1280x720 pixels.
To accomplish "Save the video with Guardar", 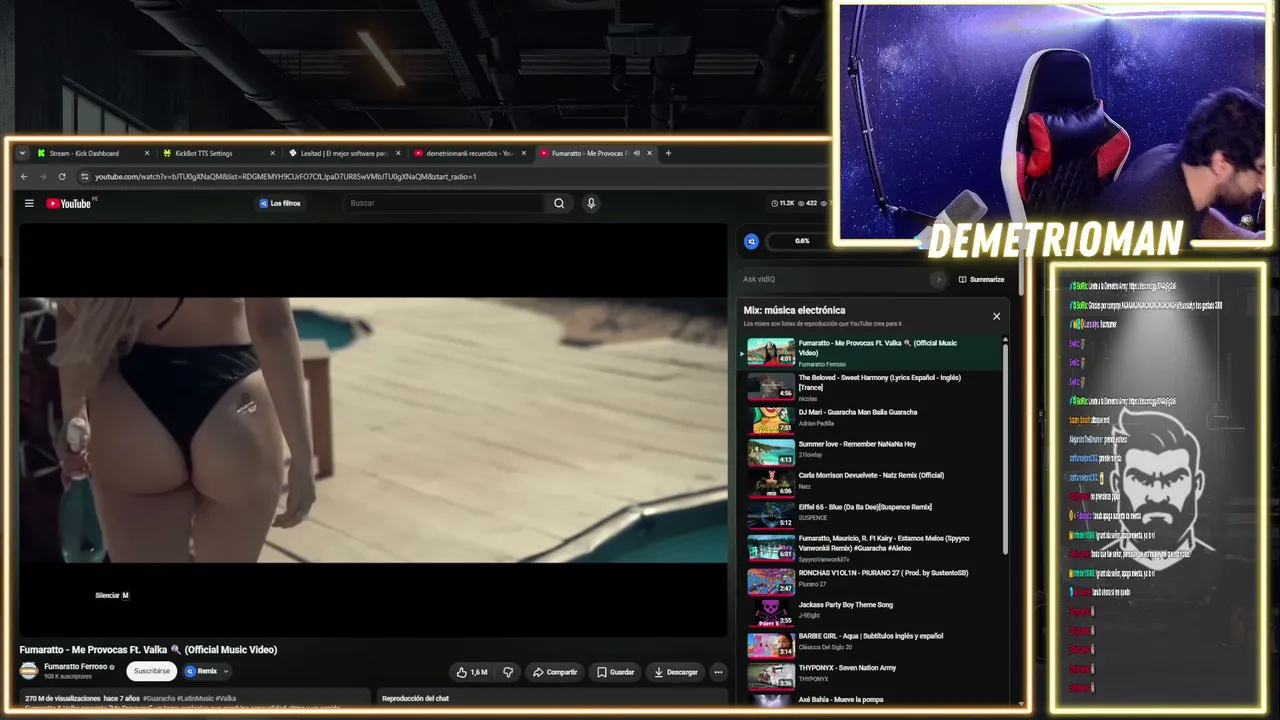I will pyautogui.click(x=615, y=672).
